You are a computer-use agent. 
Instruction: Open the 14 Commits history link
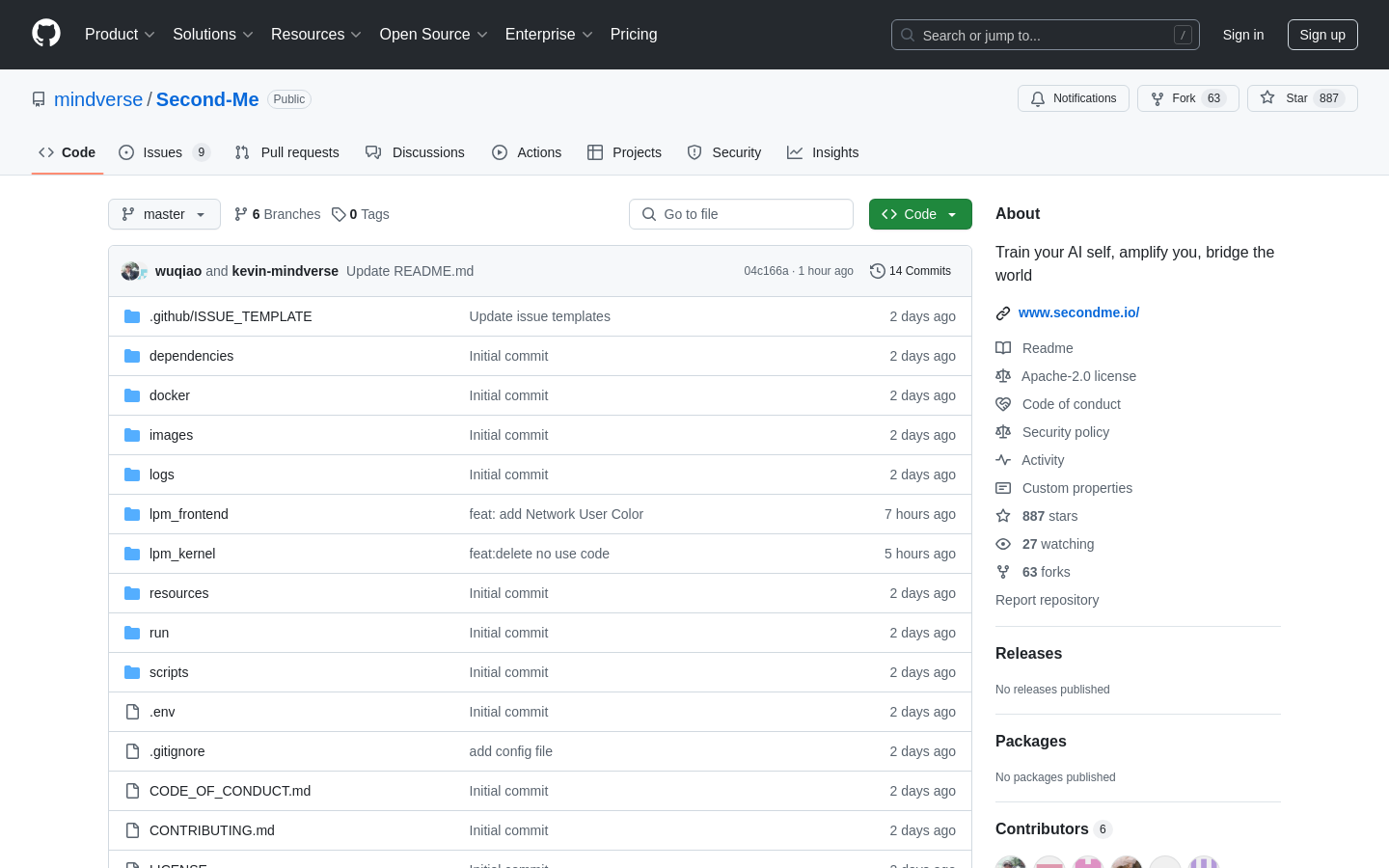(x=911, y=271)
